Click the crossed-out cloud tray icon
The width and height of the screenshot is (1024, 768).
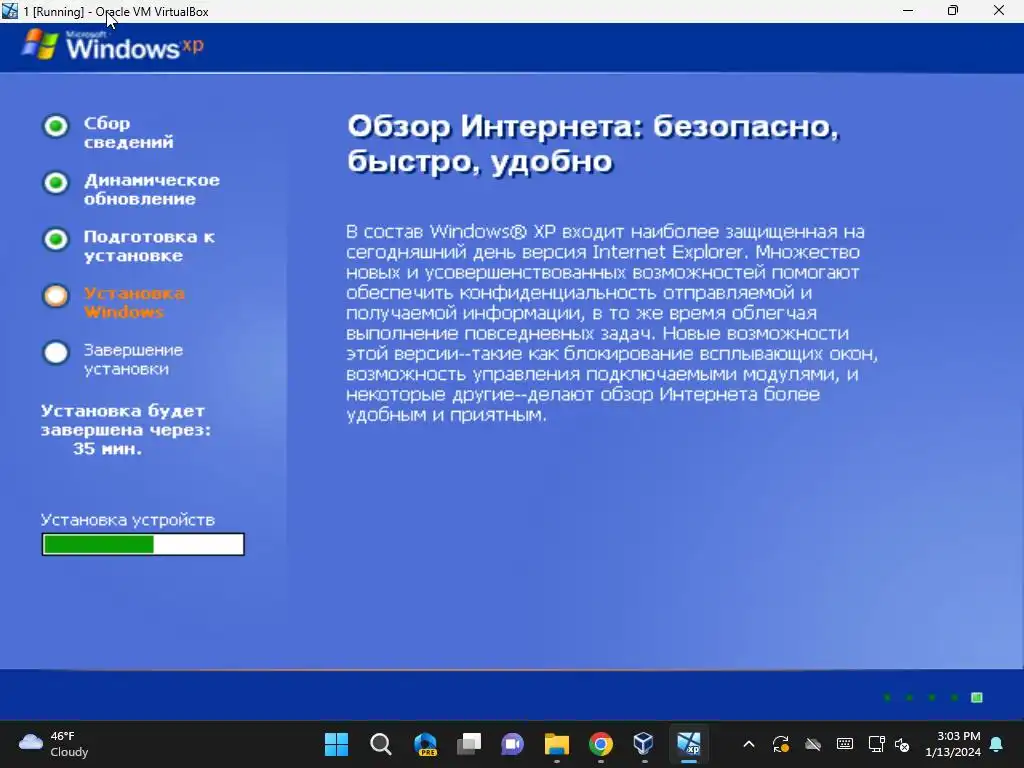(x=812, y=744)
